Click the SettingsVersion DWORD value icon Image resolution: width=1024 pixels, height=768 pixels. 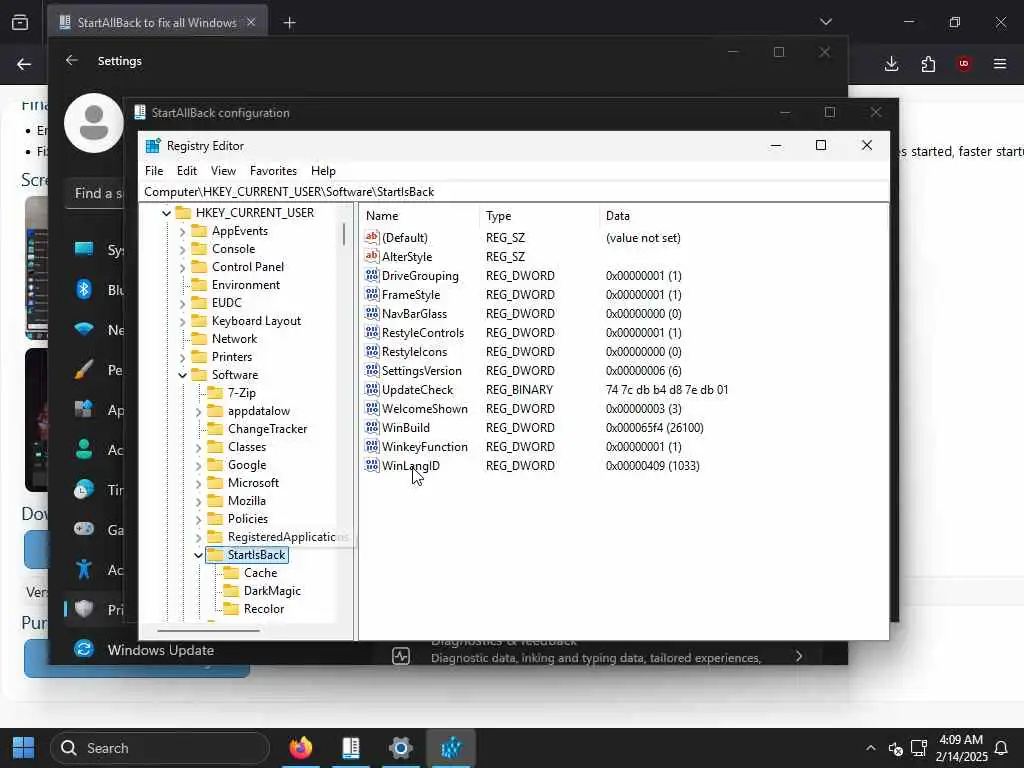click(x=372, y=370)
